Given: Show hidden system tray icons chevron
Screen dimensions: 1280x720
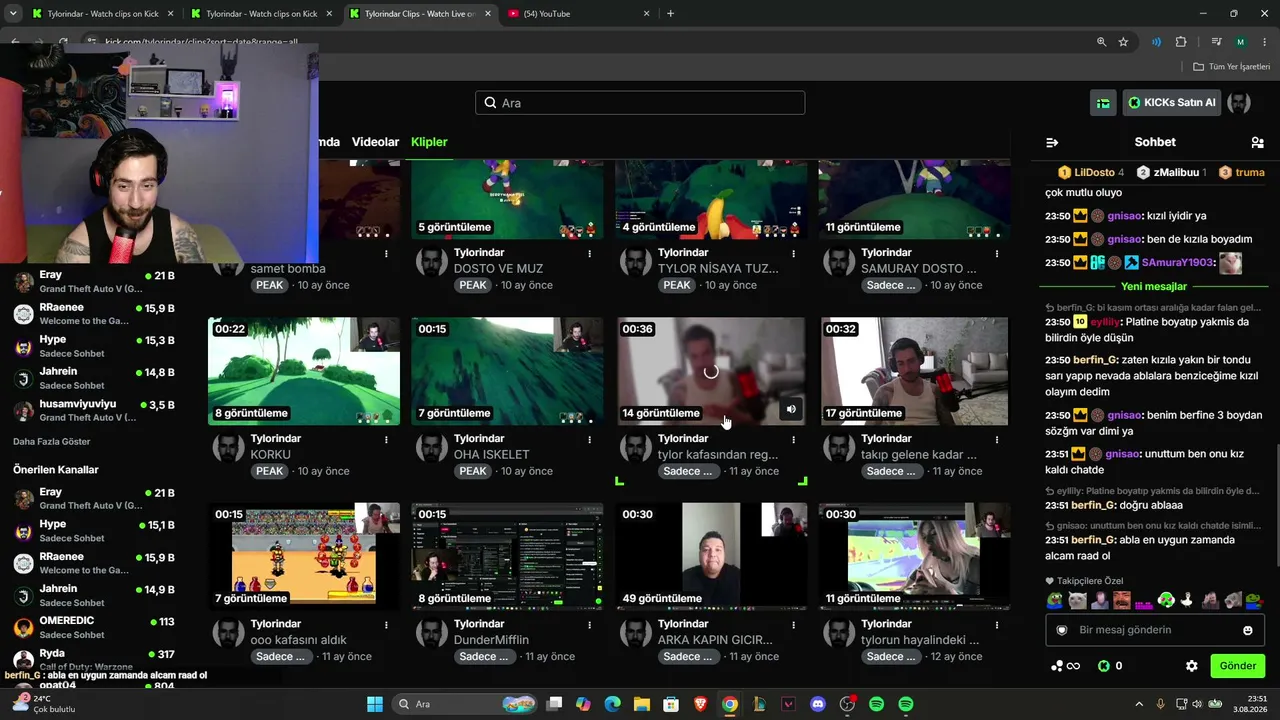Looking at the screenshot, I should [x=1139, y=704].
